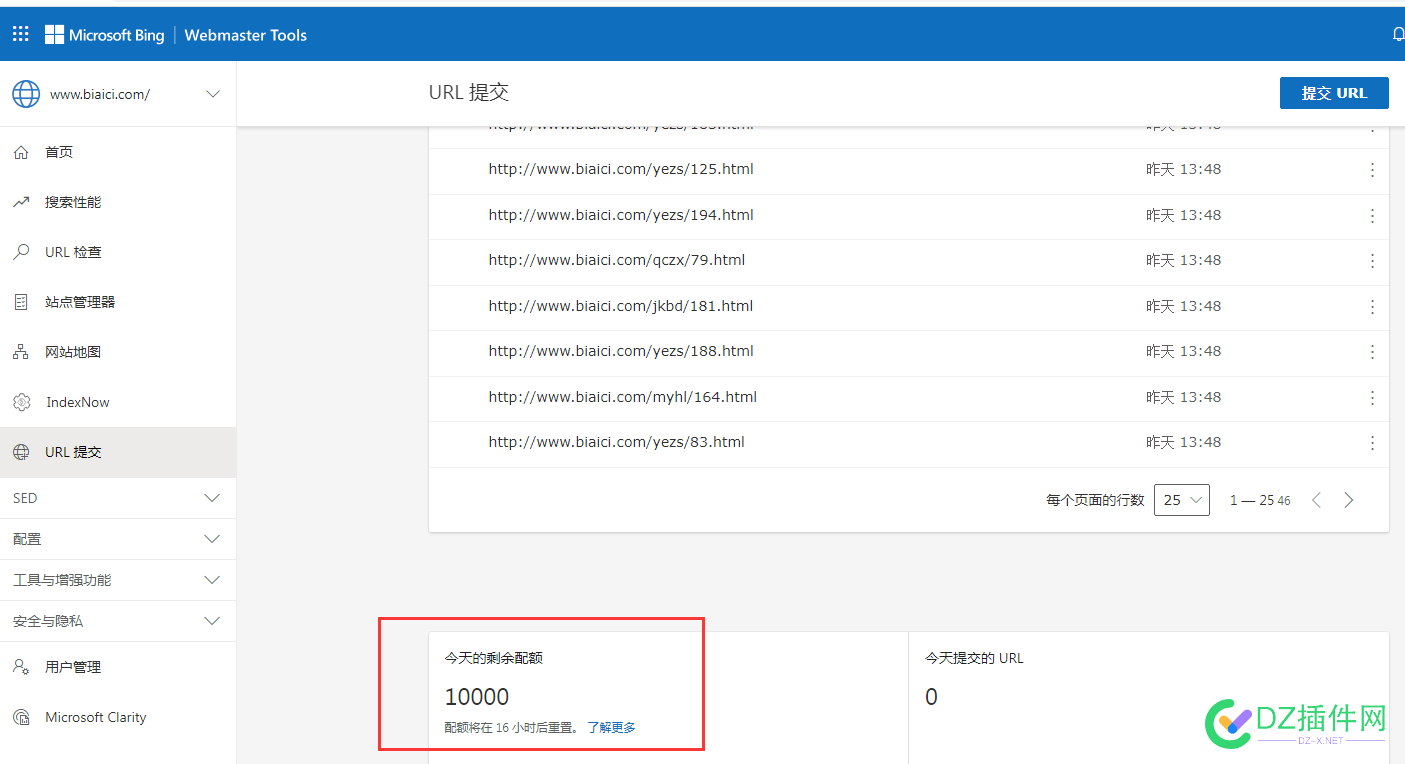Open rows per page dropdown showing 25
The height and width of the screenshot is (764, 1405).
click(1182, 500)
